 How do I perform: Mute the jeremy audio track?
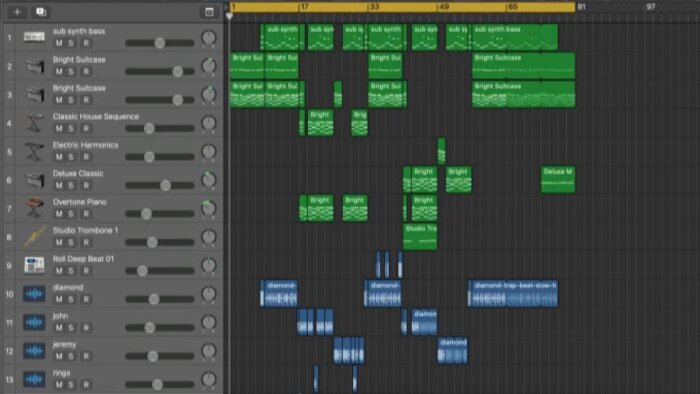[58, 357]
